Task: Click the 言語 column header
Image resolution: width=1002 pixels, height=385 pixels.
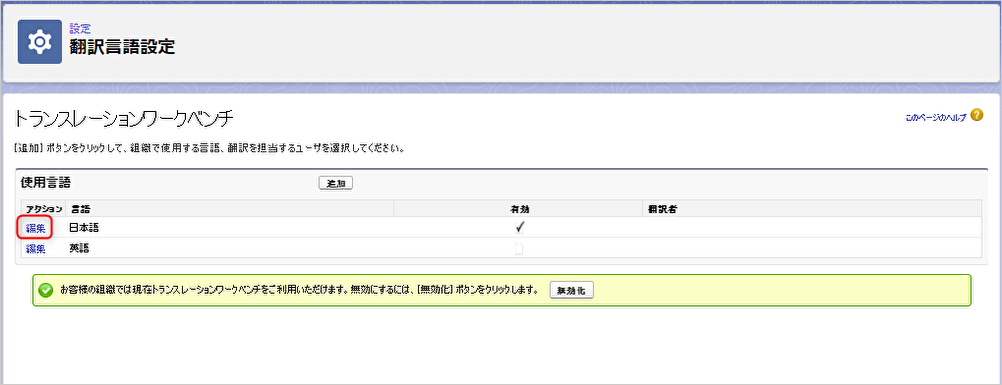Action: pyautogui.click(x=80, y=209)
